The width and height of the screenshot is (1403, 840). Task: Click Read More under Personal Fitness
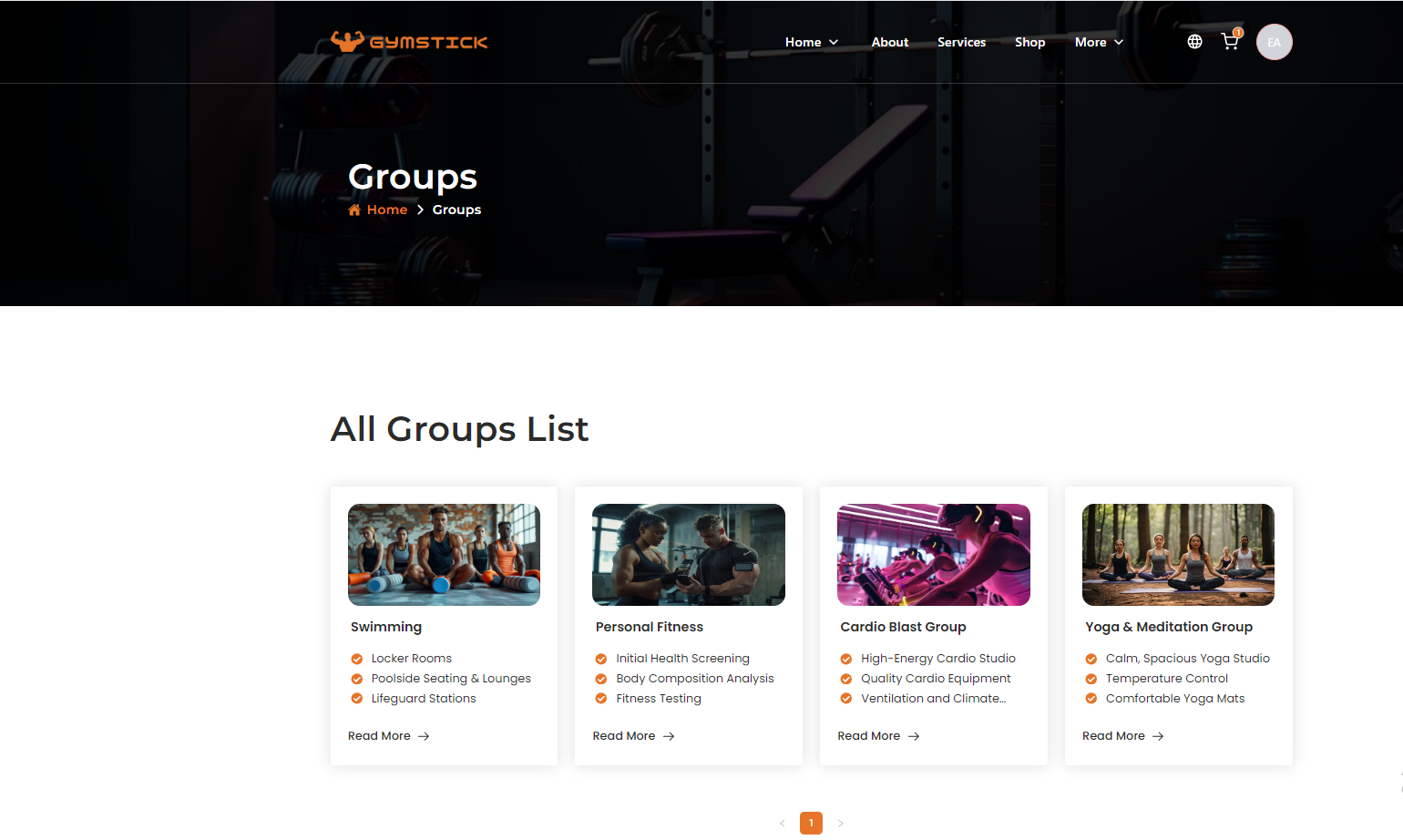point(624,736)
